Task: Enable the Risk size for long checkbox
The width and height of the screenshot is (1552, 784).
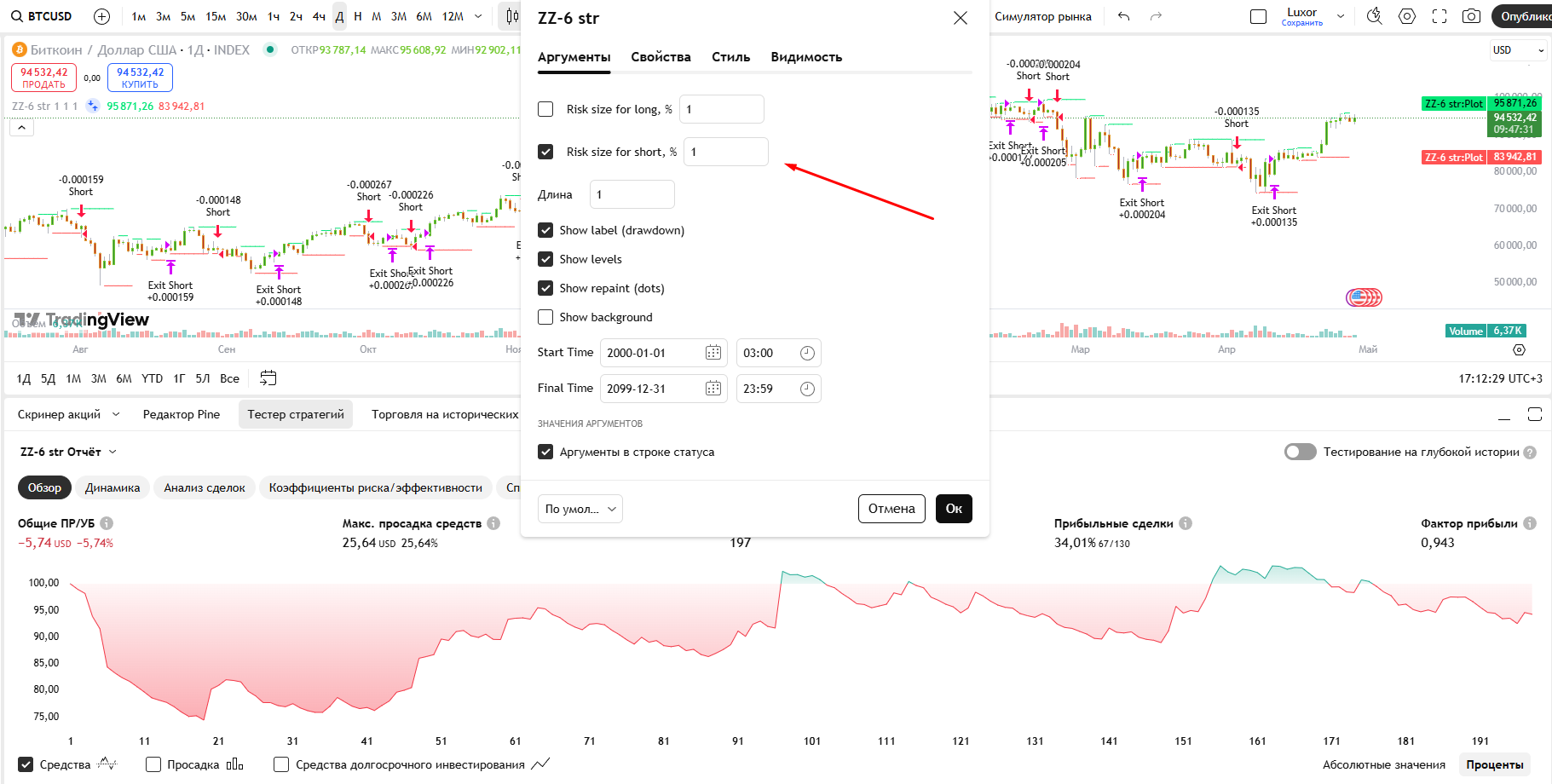Action: point(545,109)
